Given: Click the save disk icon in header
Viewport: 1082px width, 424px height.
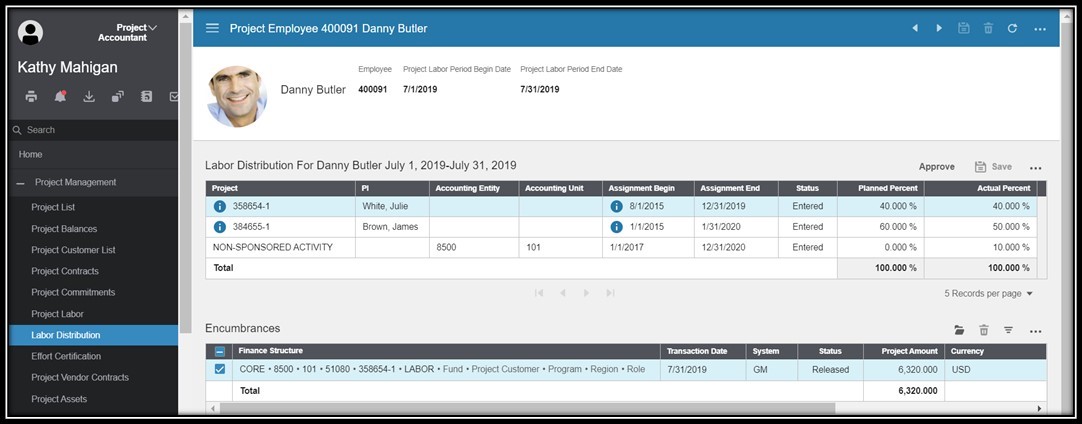Looking at the screenshot, I should pyautogui.click(x=964, y=28).
